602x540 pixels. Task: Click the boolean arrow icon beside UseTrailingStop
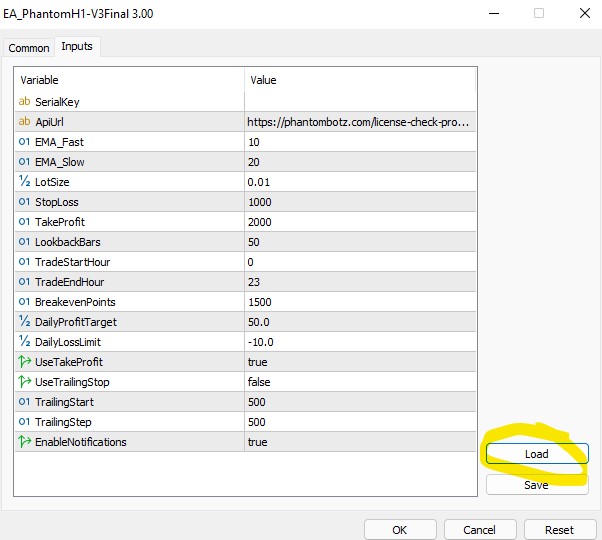[x=25, y=381]
